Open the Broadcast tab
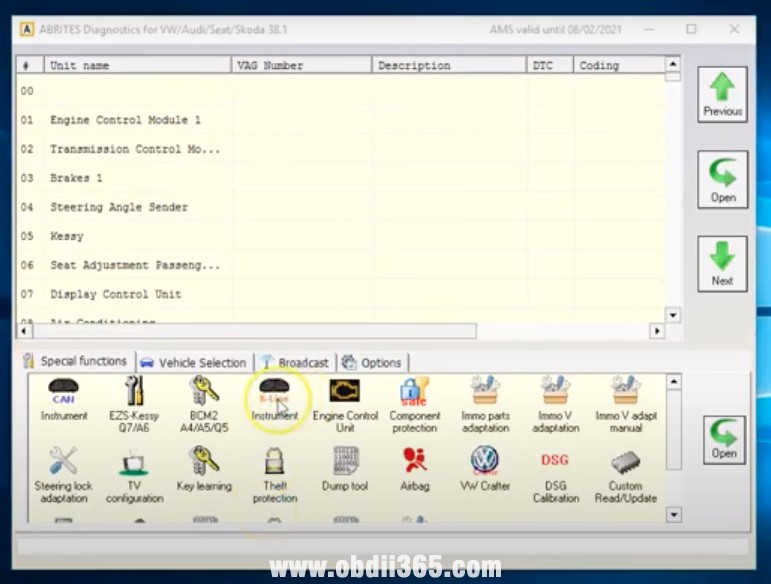Screen dimensions: 771x584 point(295,363)
